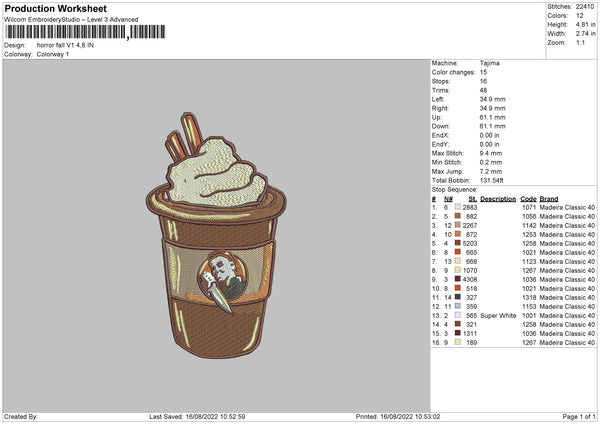Click stop 15 maroon swatch beside 1311
Image resolution: width=600 pixels, height=424 pixels.
pos(458,333)
